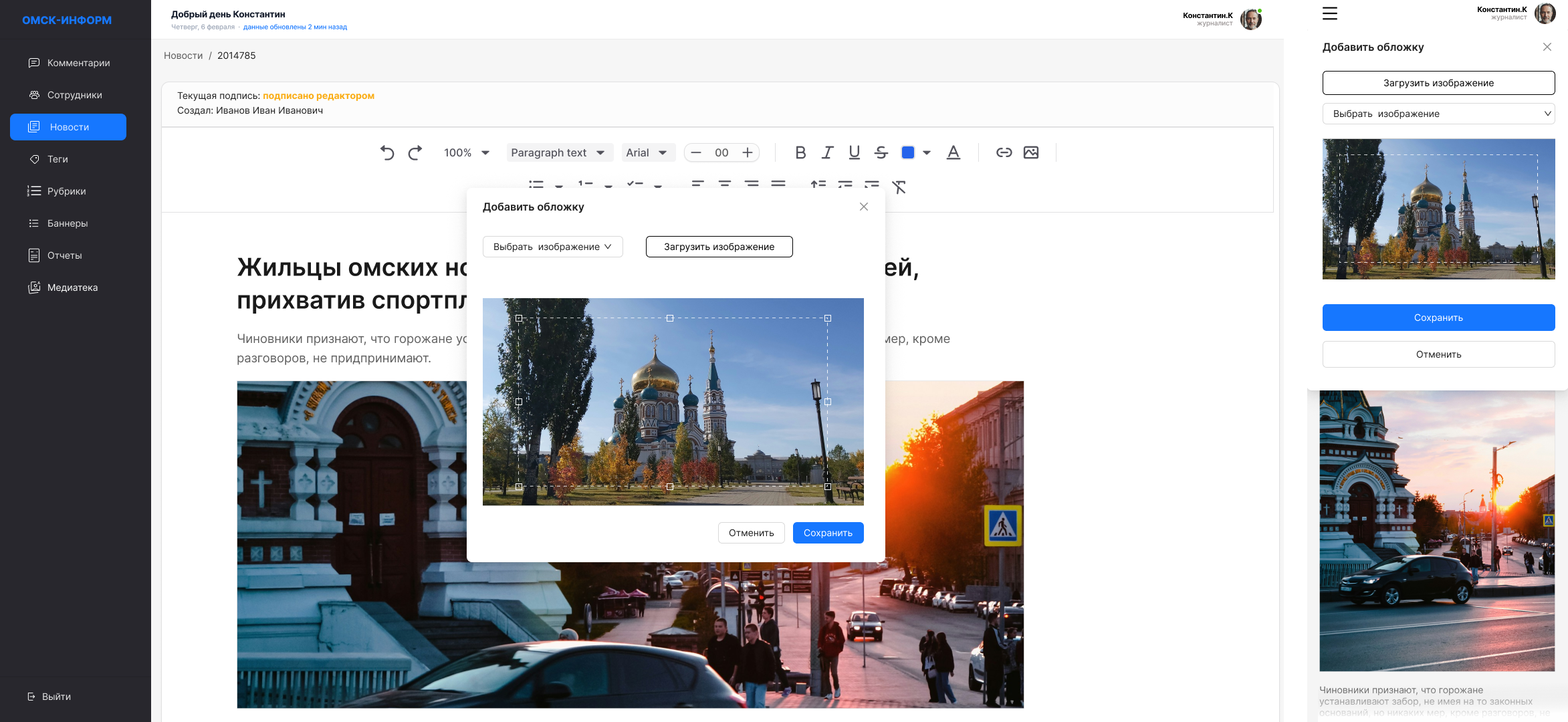Insert an image via the toolbar image icon
1568x722 pixels.
[x=1031, y=152]
